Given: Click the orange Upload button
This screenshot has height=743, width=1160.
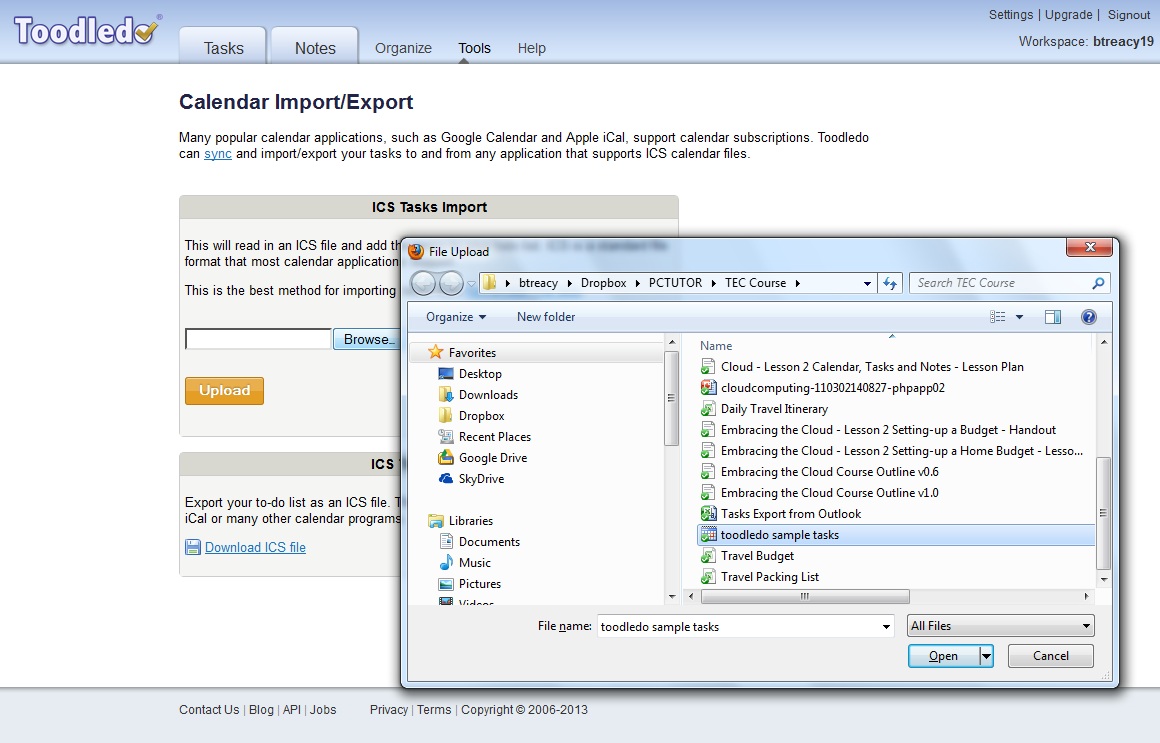Looking at the screenshot, I should [x=224, y=391].
